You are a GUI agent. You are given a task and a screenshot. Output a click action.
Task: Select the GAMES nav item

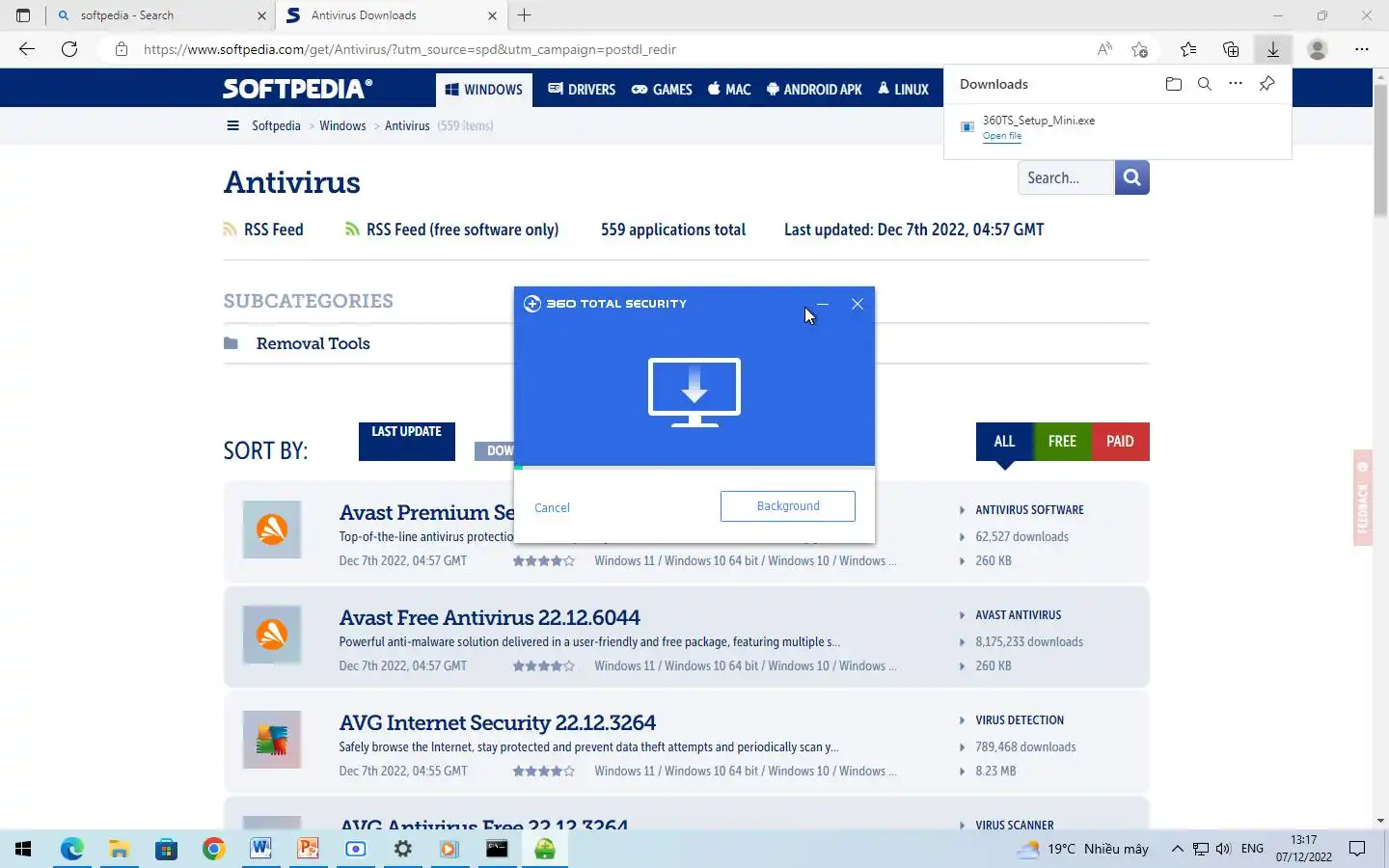[x=662, y=90]
